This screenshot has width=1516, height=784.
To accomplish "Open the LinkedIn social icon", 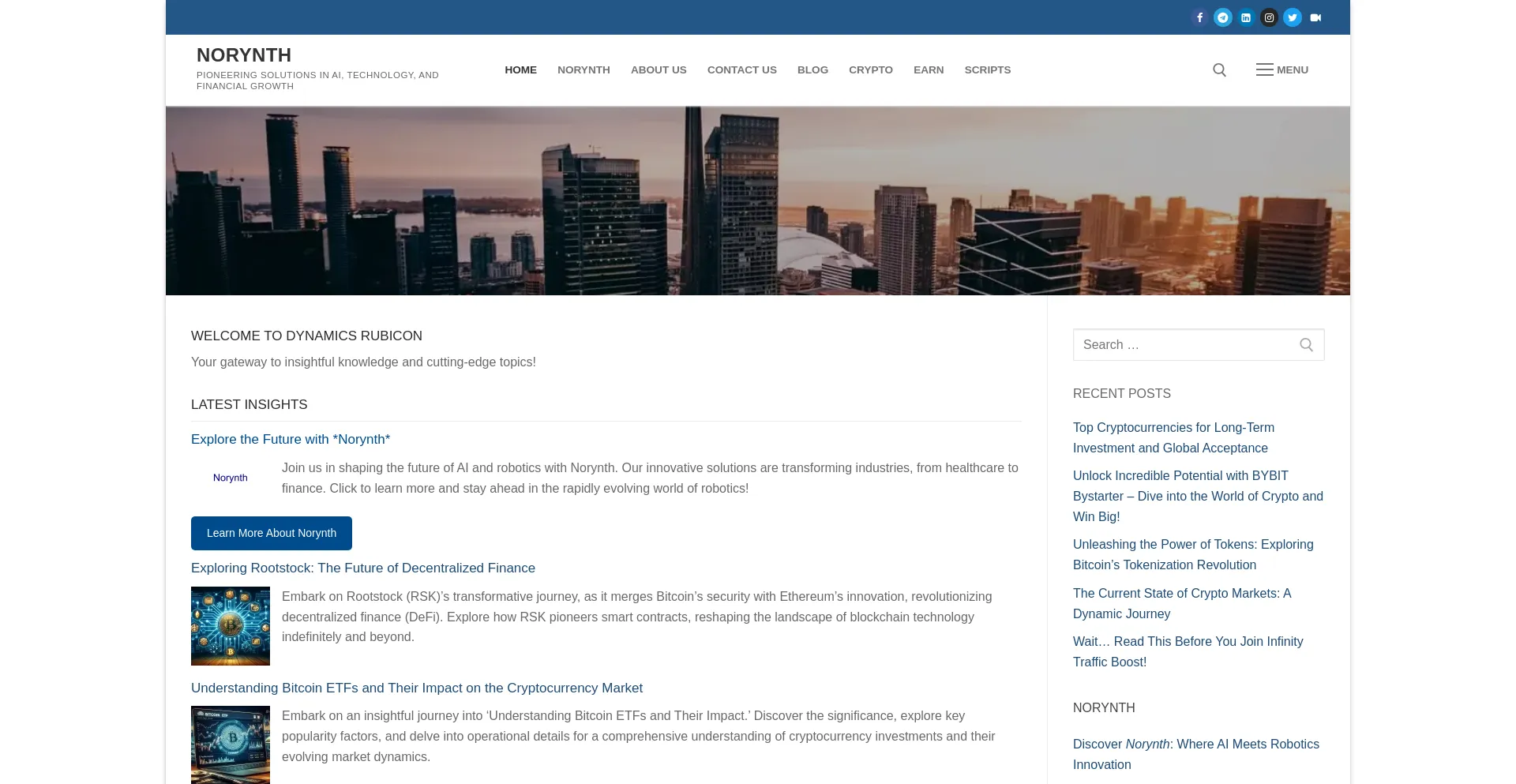I will pos(1246,17).
